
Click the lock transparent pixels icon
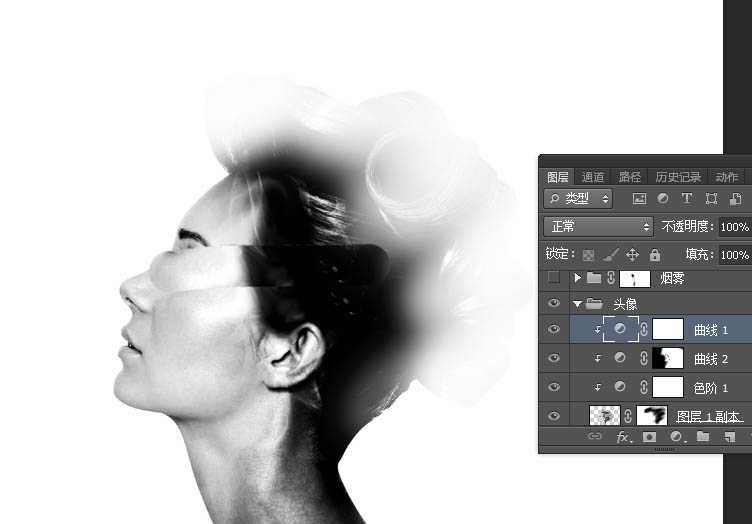coord(589,255)
